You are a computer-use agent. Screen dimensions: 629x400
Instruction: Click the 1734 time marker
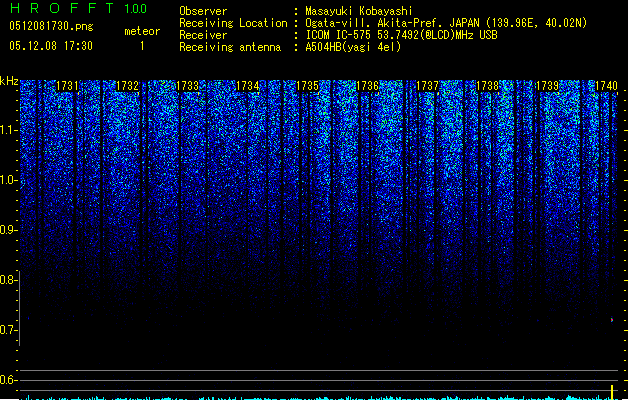point(248,86)
